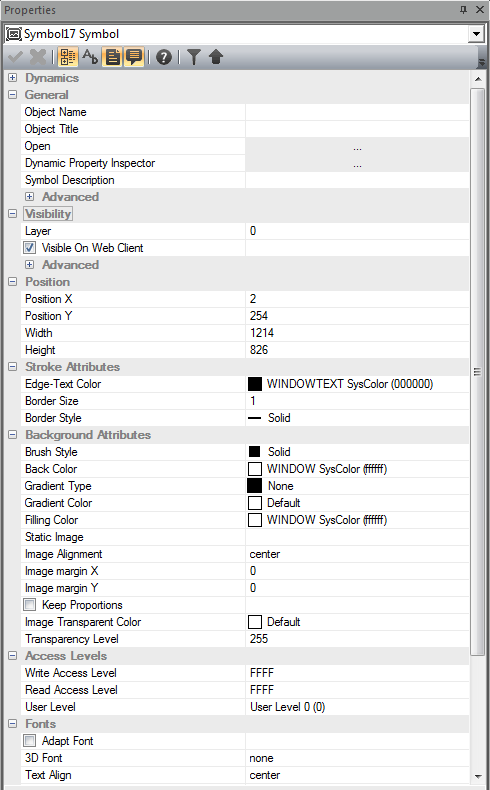Expand the Dynamics section

tap(13, 78)
